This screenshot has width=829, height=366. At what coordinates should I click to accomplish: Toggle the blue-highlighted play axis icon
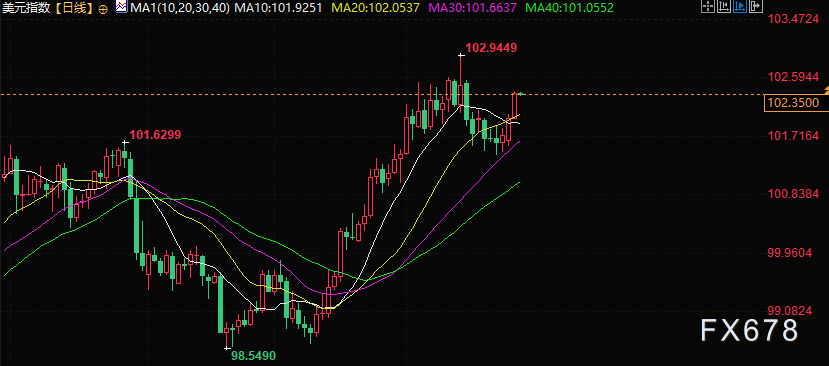pos(740,6)
